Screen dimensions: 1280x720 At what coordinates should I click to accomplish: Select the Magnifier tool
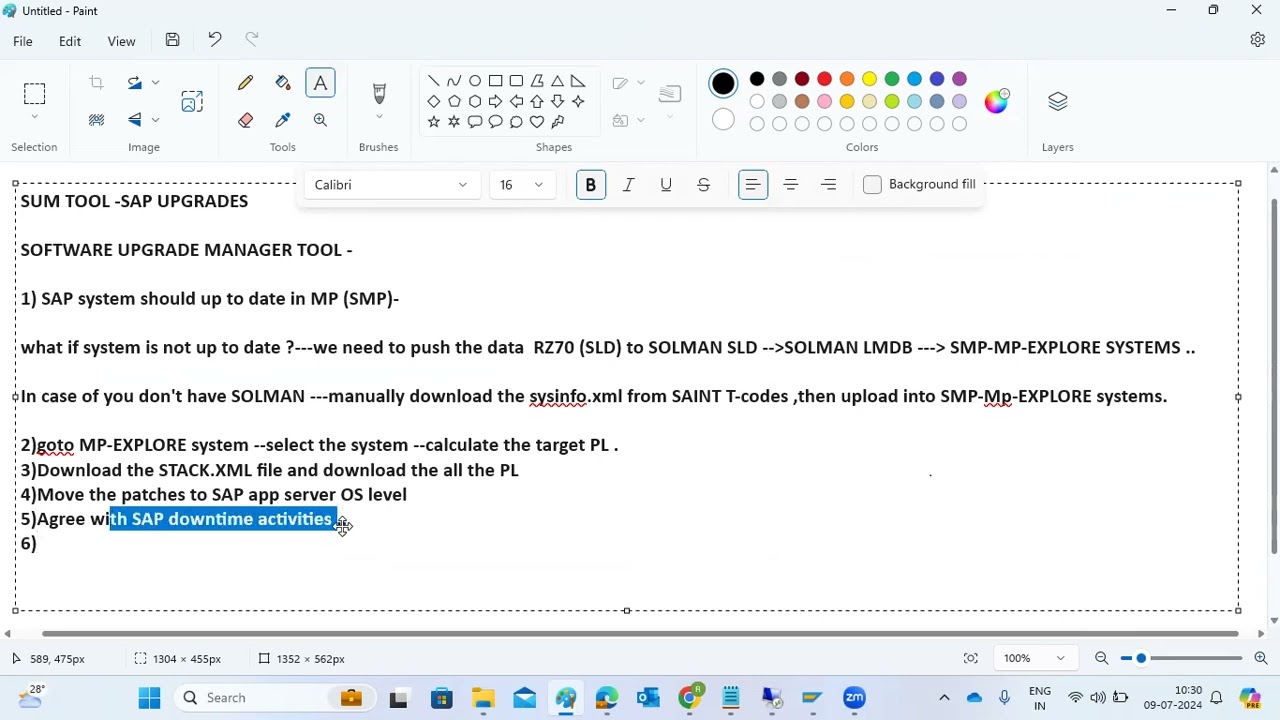pyautogui.click(x=320, y=120)
